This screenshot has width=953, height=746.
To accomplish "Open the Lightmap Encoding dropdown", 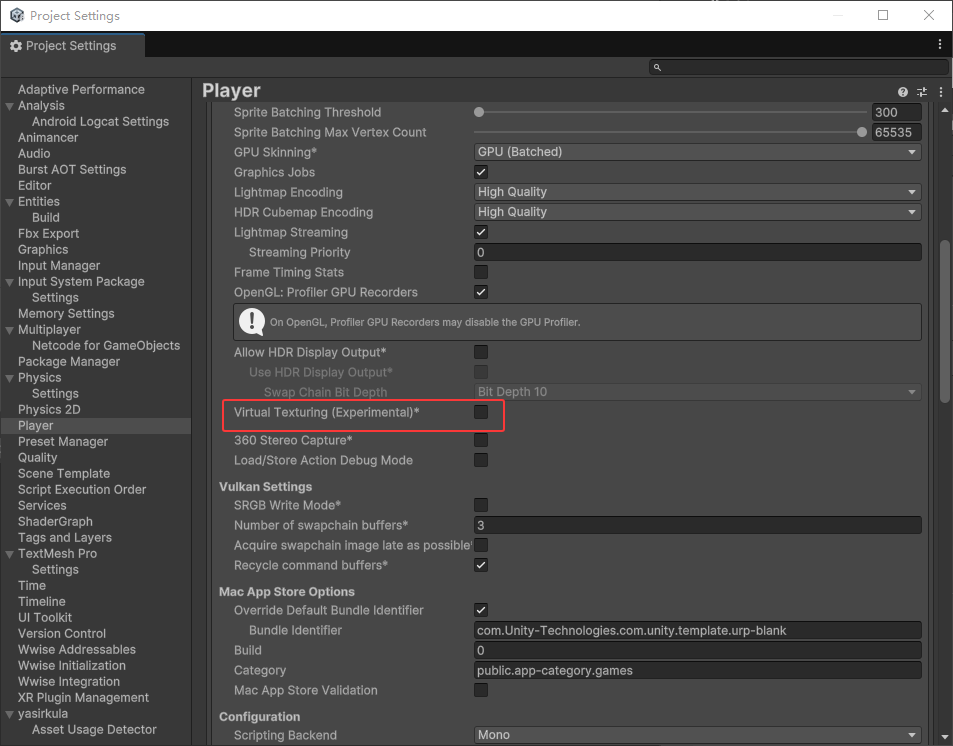I will pos(697,192).
